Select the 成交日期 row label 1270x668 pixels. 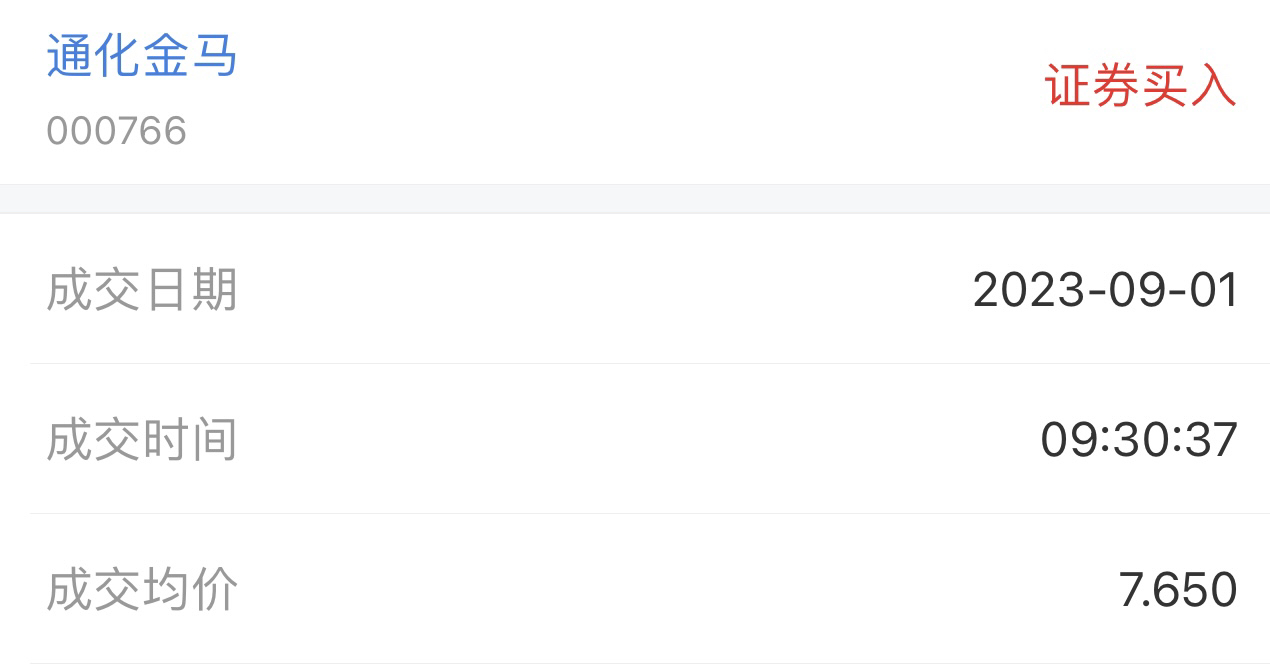(142, 291)
